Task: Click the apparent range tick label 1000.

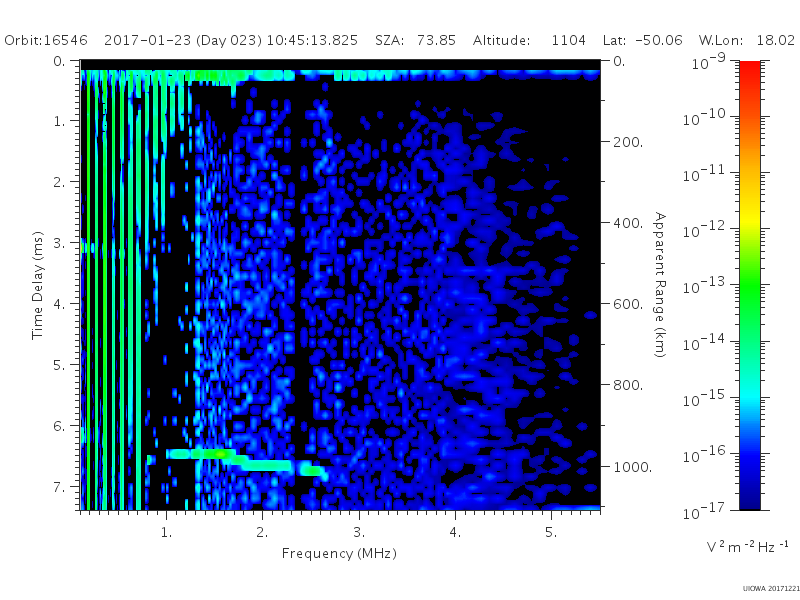Action: point(632,467)
